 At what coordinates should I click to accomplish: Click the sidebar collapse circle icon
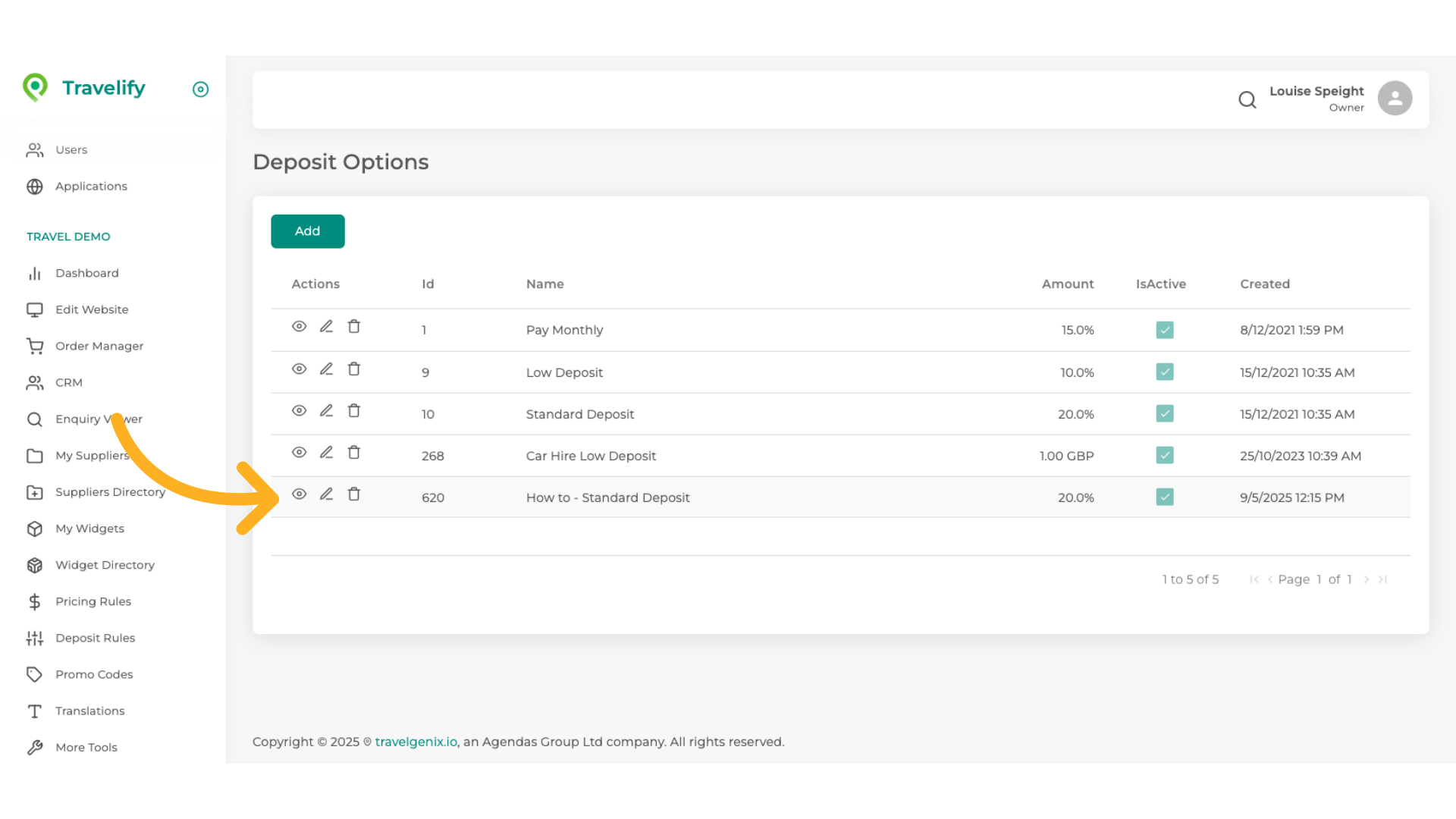pos(200,89)
